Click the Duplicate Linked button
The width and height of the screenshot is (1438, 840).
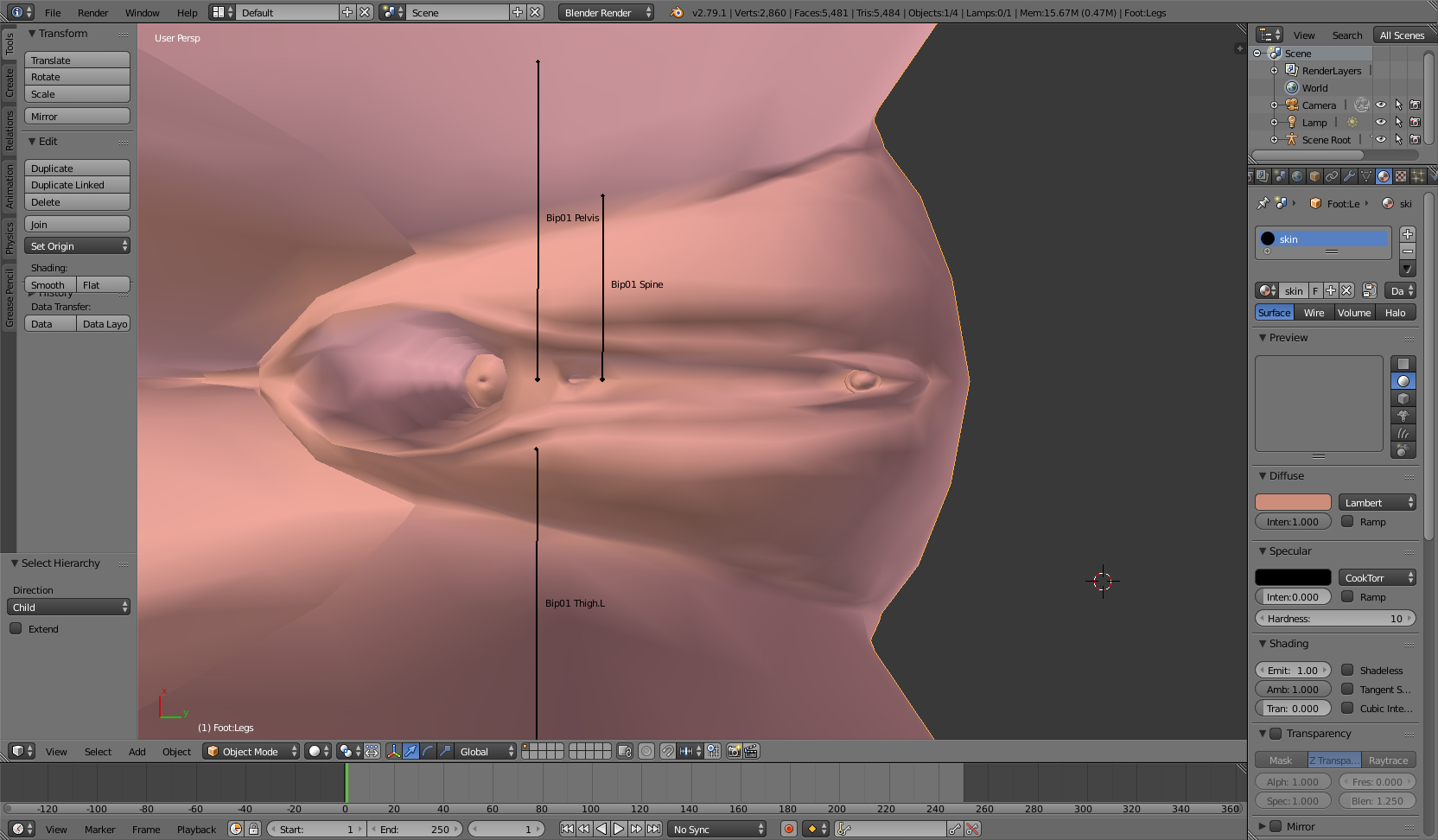(x=77, y=185)
